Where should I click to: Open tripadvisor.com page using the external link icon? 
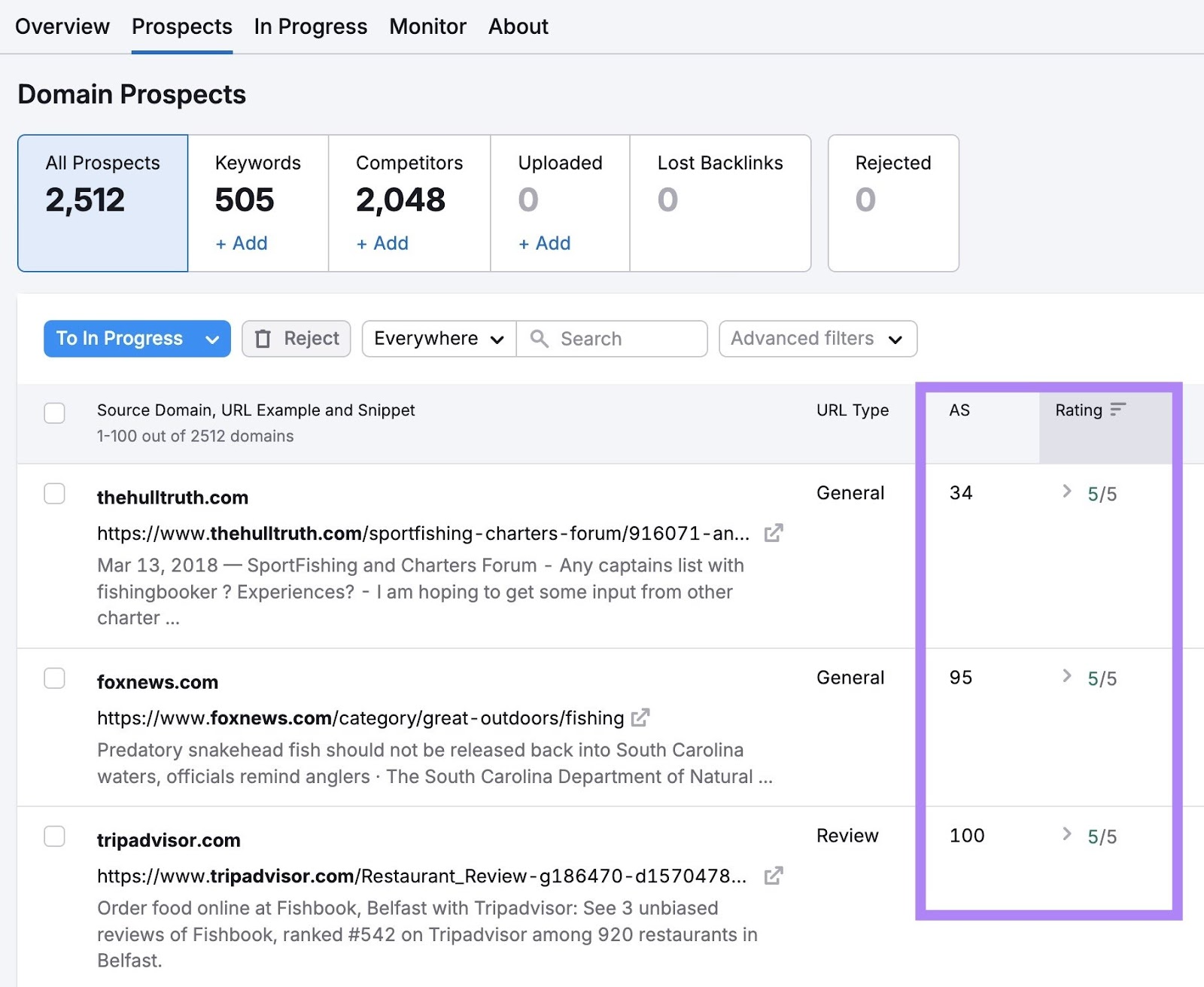click(774, 876)
